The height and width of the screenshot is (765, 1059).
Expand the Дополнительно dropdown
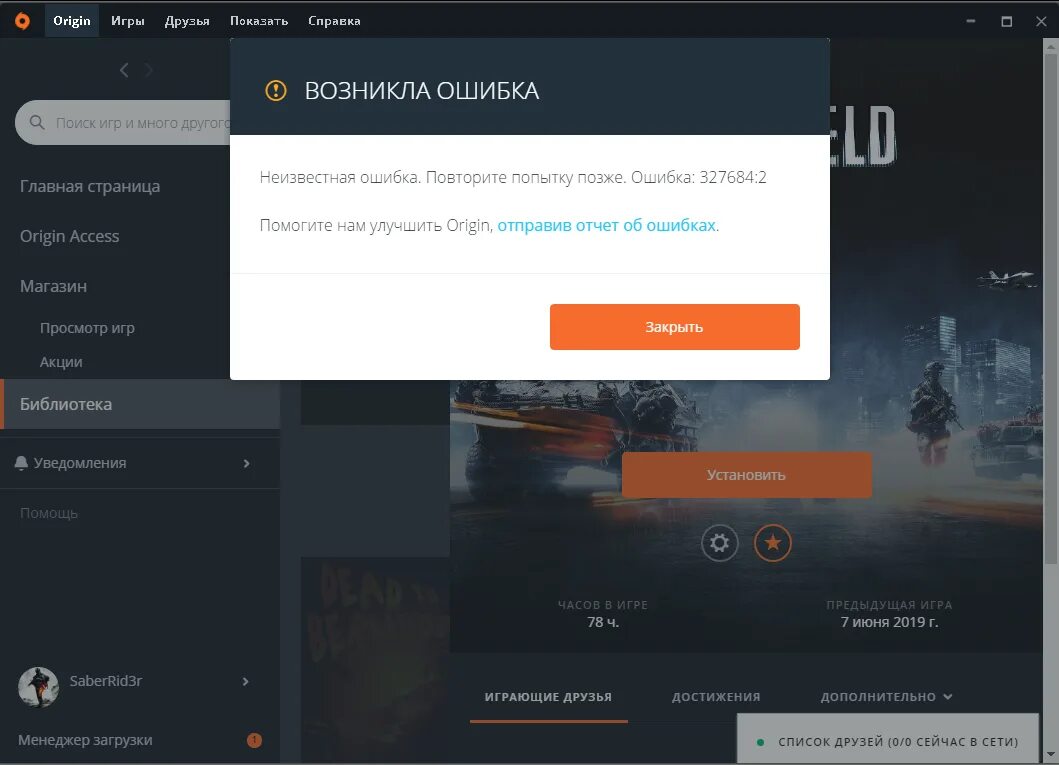click(x=886, y=697)
